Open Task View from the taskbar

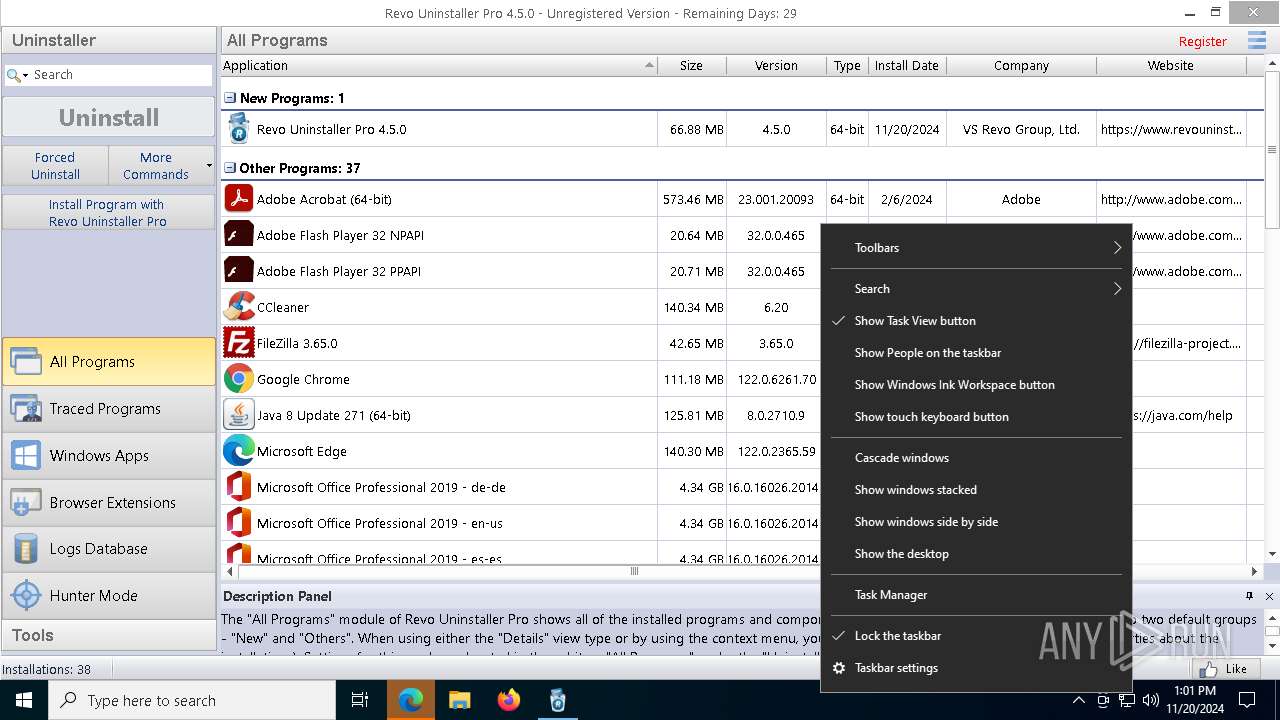[x=360, y=700]
